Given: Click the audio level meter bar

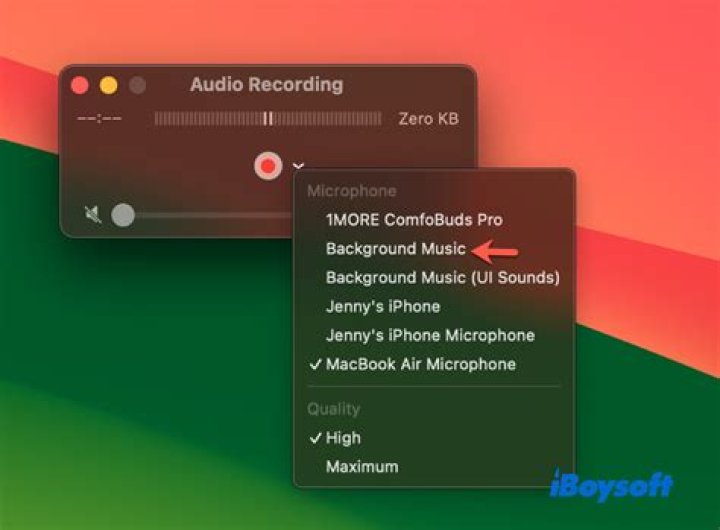Looking at the screenshot, I should pos(268,118).
